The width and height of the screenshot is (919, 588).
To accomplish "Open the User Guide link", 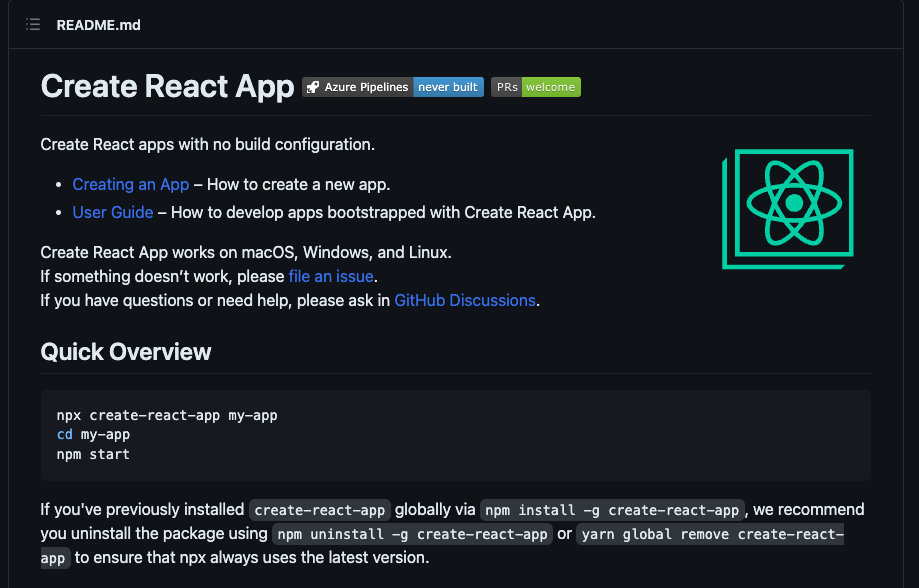I will click(x=113, y=212).
